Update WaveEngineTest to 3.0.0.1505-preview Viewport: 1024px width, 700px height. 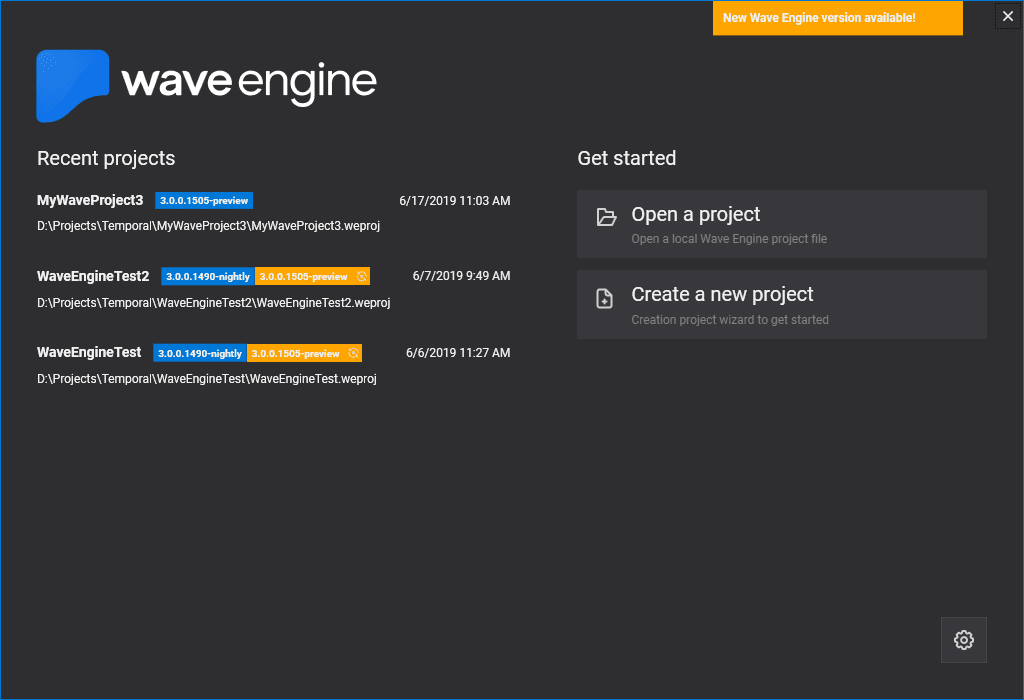304,353
